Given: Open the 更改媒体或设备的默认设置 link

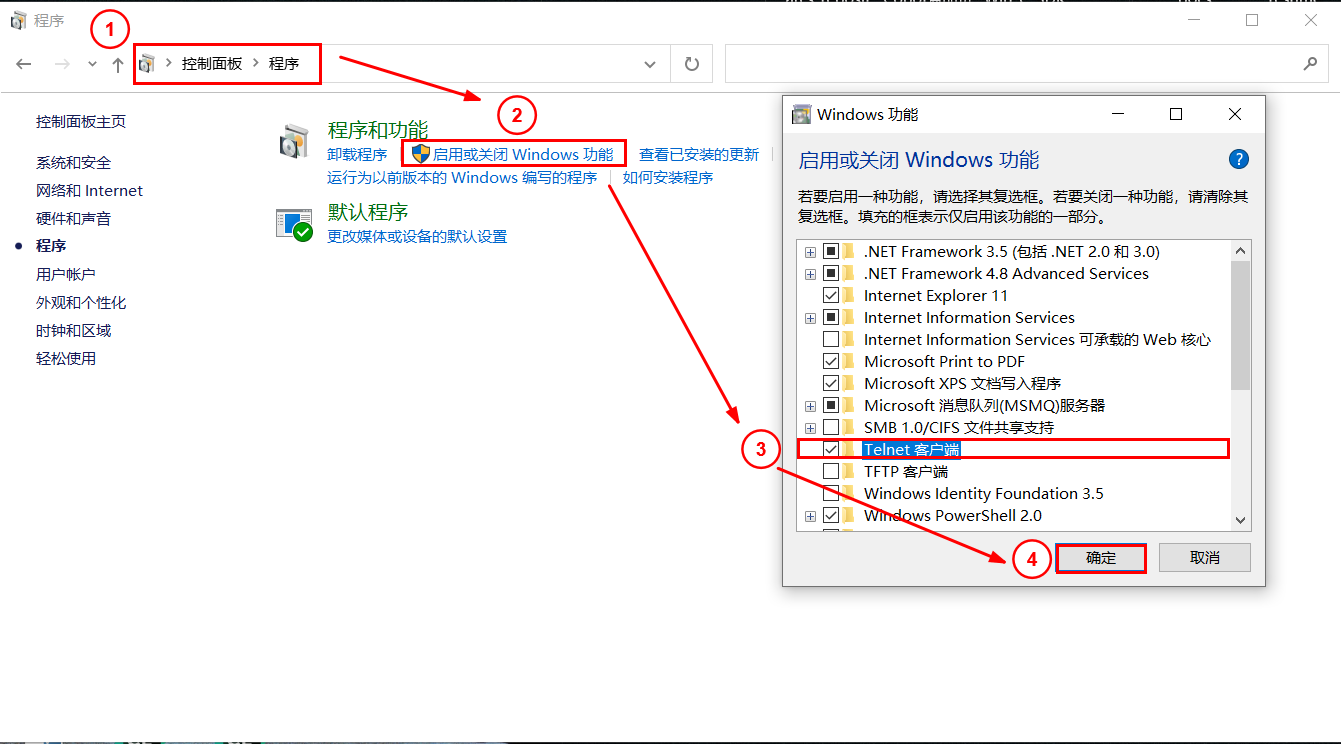Looking at the screenshot, I should (417, 237).
